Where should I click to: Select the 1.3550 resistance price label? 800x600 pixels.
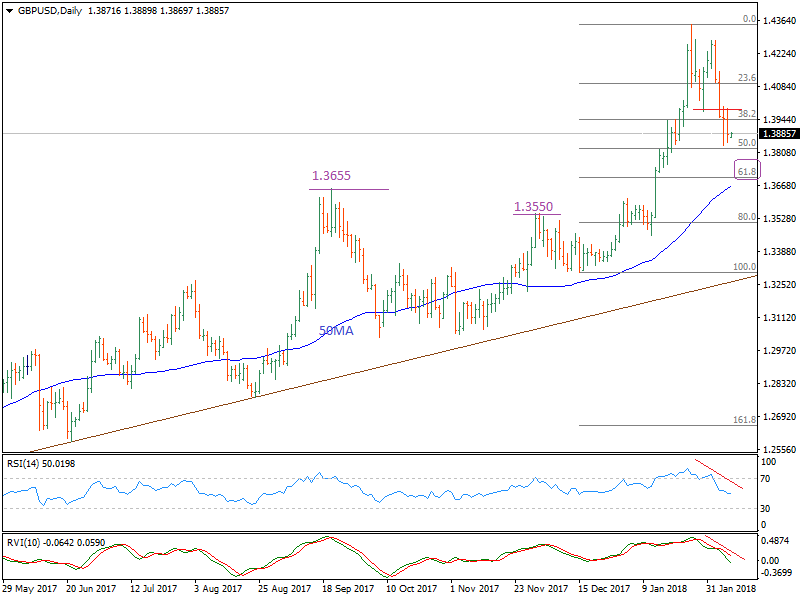click(x=533, y=207)
